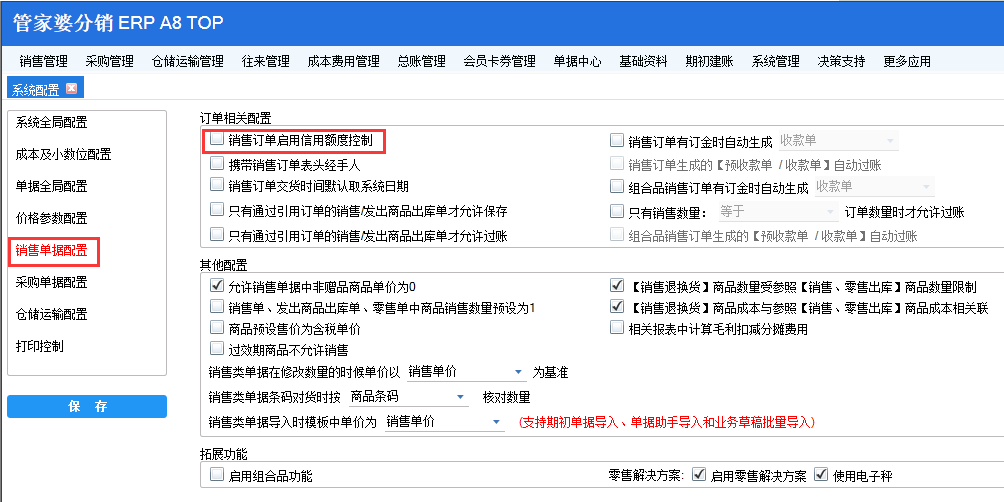Screen dimensions: 1004x502
Task: Open the 成本费用管理 menu
Action: pyautogui.click(x=344, y=62)
